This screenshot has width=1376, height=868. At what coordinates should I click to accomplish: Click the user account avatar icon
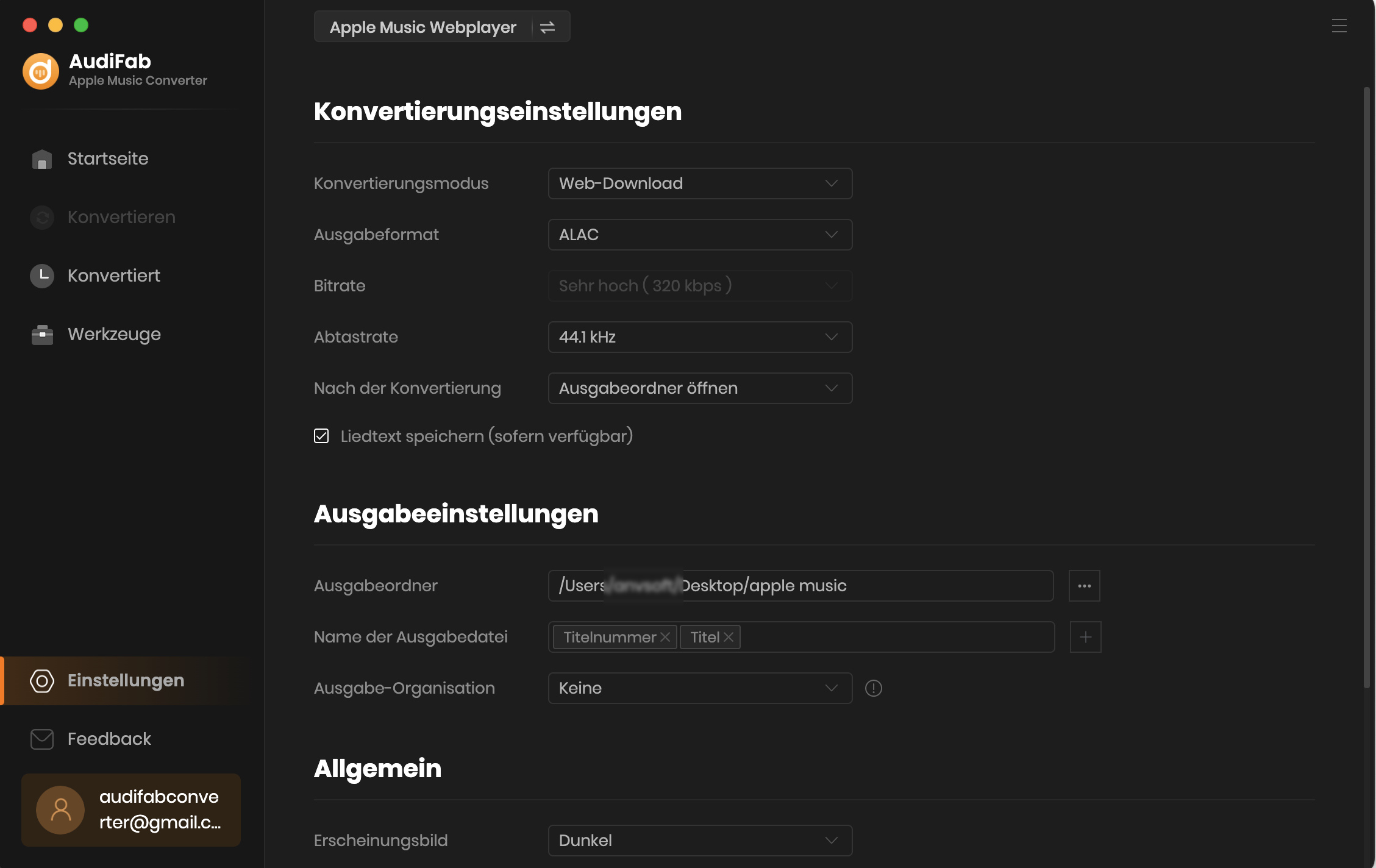tap(60, 809)
